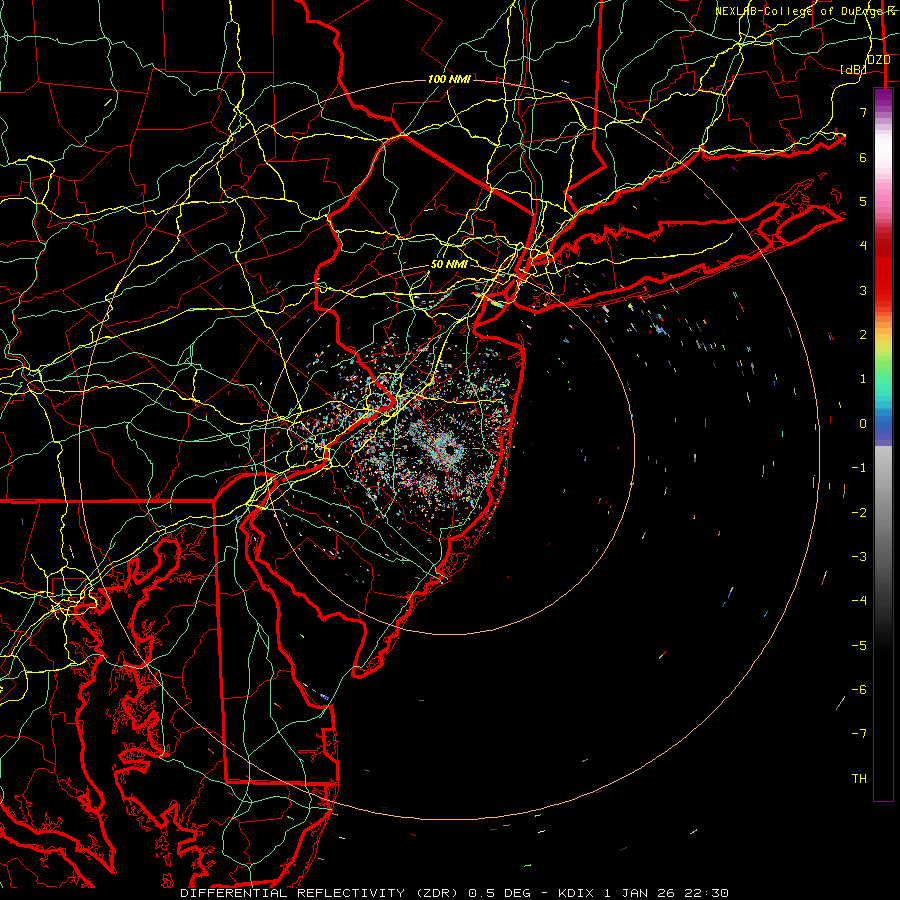Click the "1 JAN 26" date in the caption
This screenshot has width=900, height=900.
coord(639,893)
